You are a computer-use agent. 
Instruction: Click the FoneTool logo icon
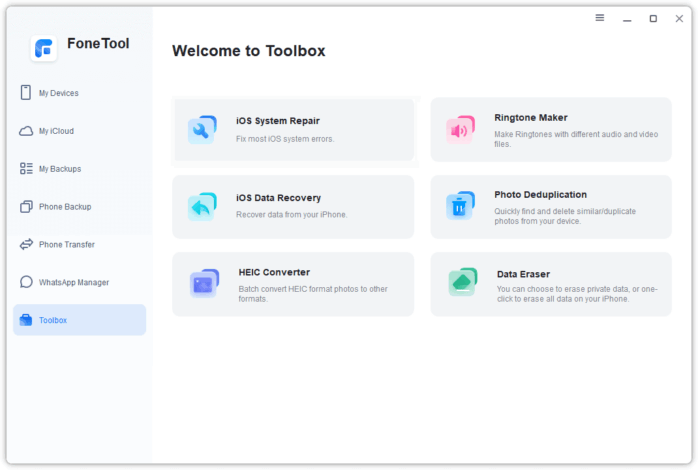44,48
